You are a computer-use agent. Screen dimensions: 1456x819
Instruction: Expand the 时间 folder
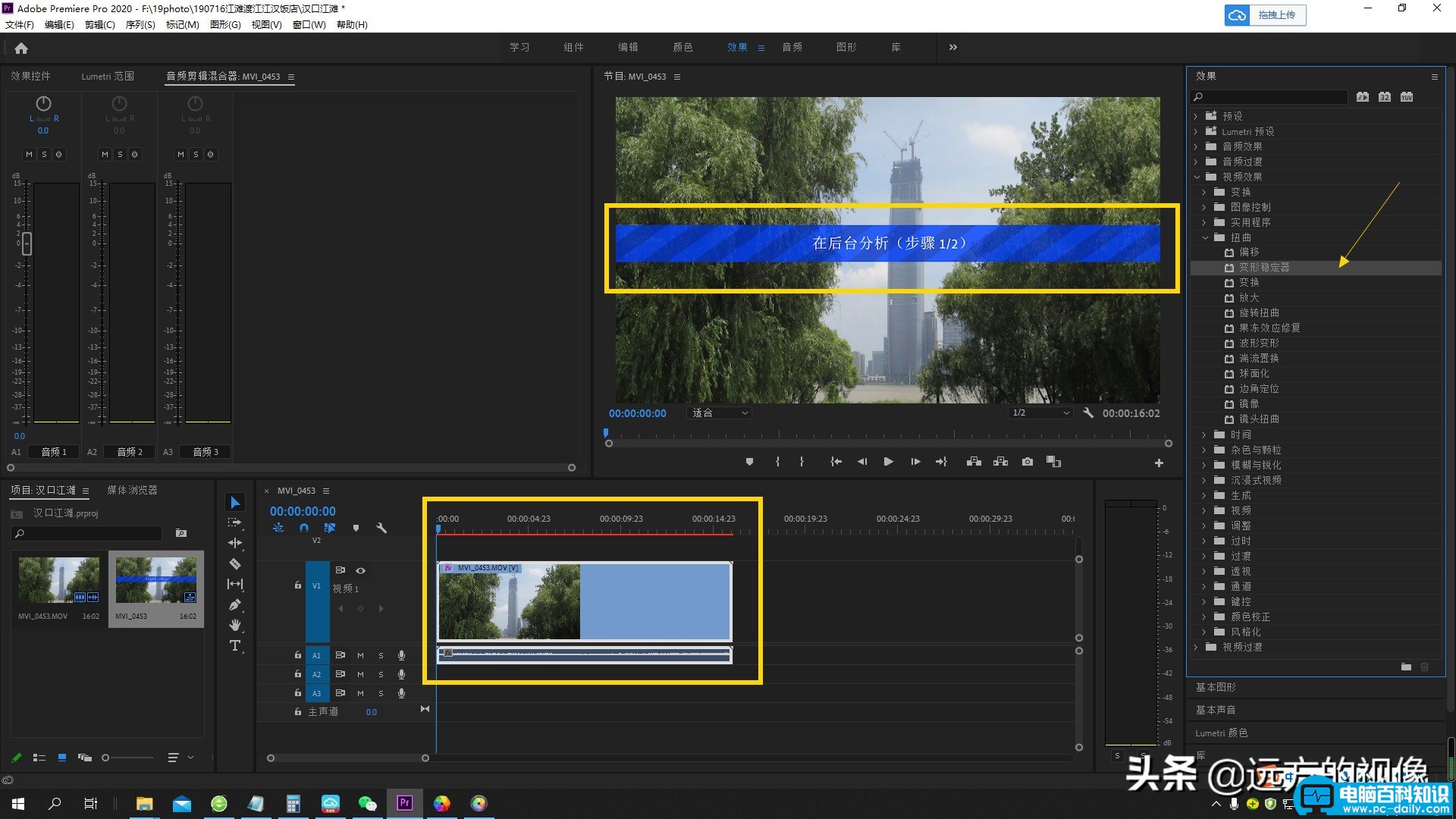coord(1204,435)
